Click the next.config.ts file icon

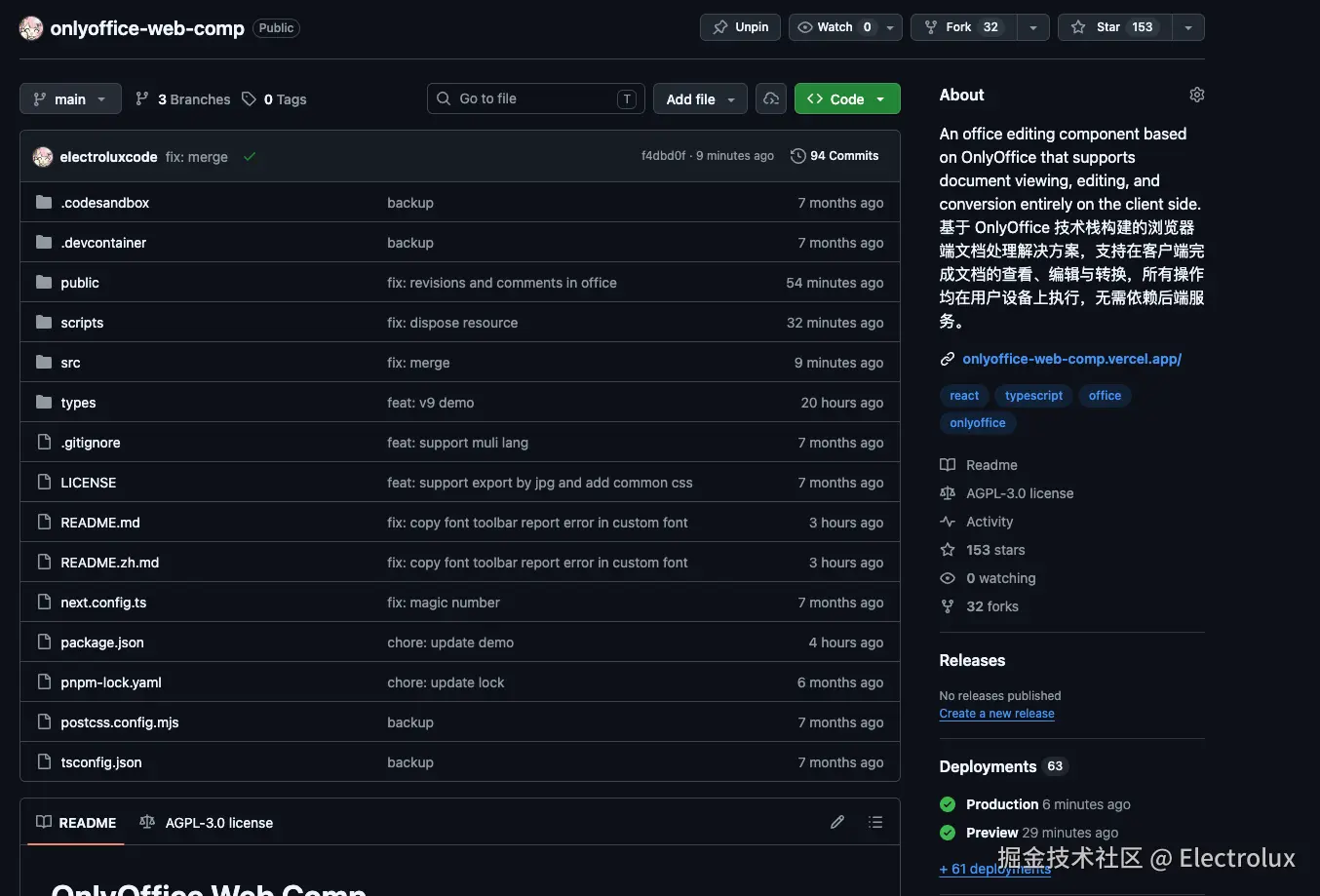pyautogui.click(x=44, y=602)
